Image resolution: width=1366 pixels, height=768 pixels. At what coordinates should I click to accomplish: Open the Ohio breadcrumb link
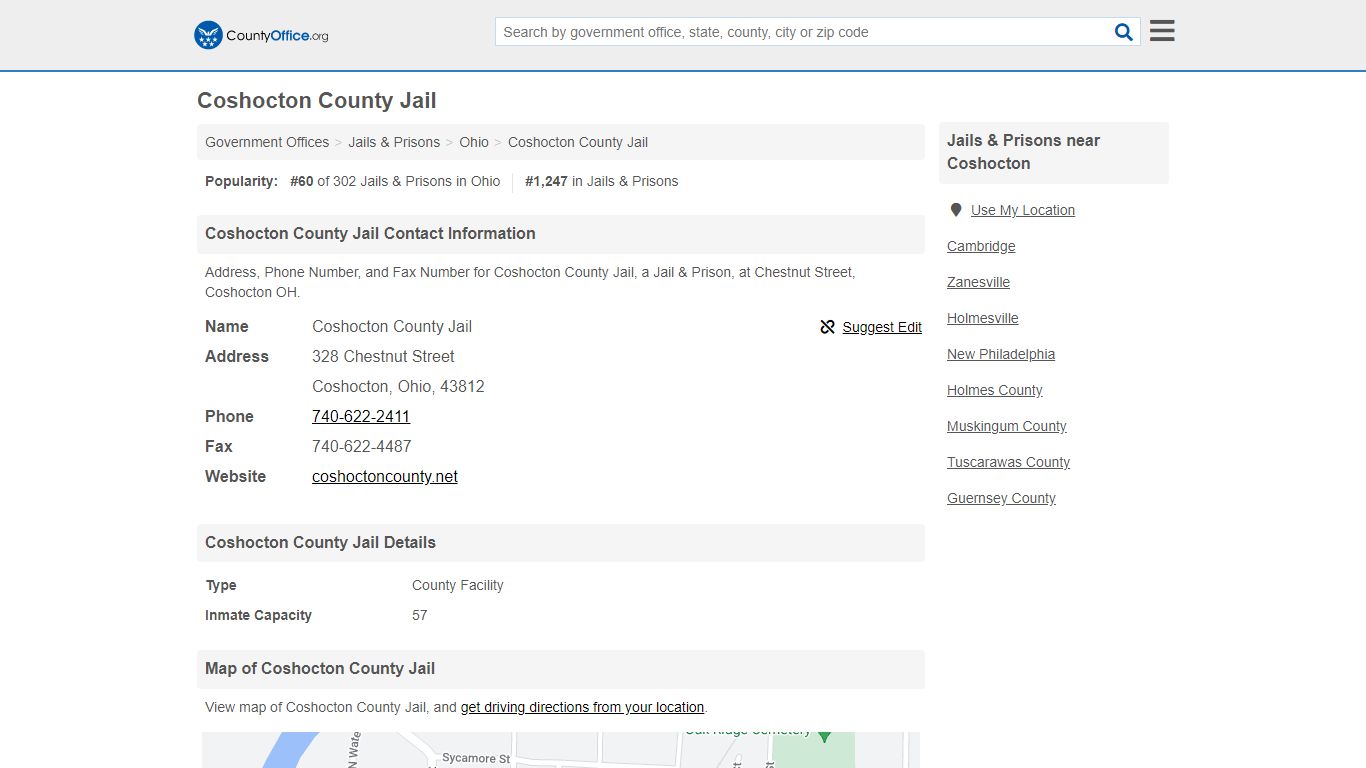point(474,142)
